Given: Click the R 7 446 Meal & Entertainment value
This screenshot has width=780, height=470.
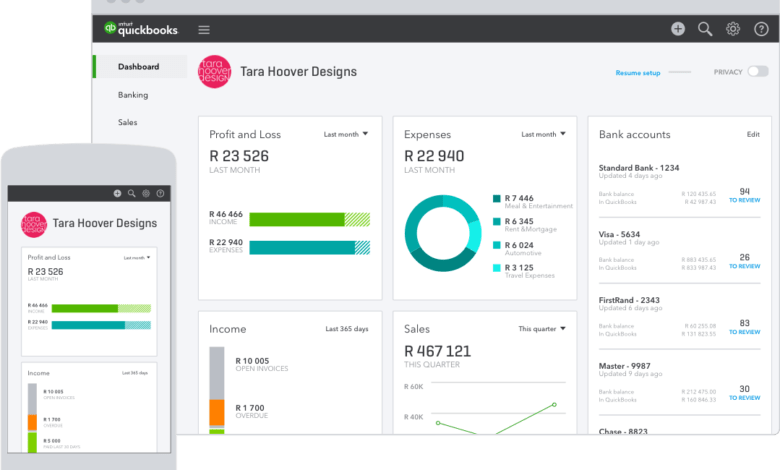Looking at the screenshot, I should click(519, 198).
